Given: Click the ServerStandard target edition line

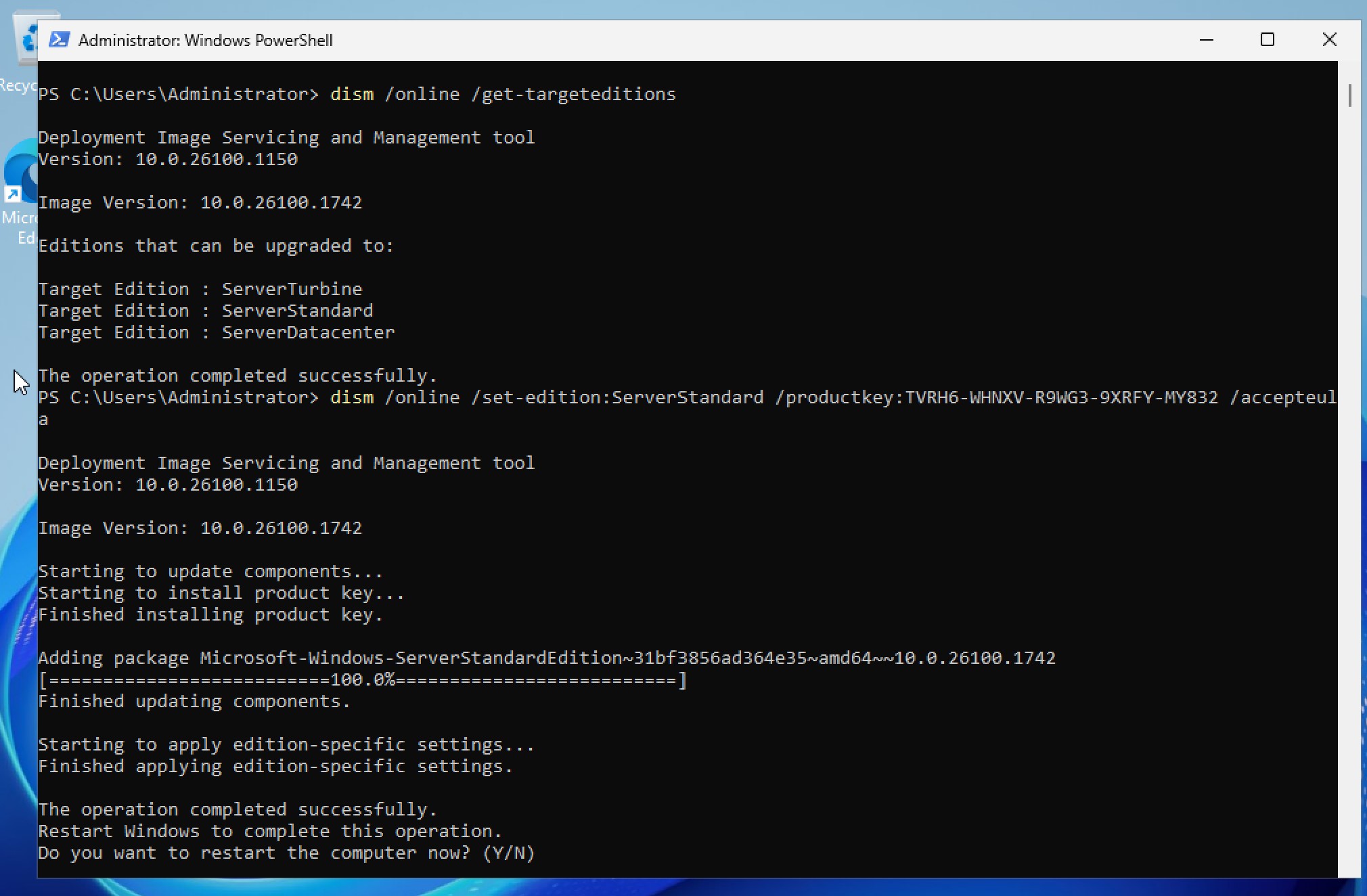Looking at the screenshot, I should click(x=206, y=311).
